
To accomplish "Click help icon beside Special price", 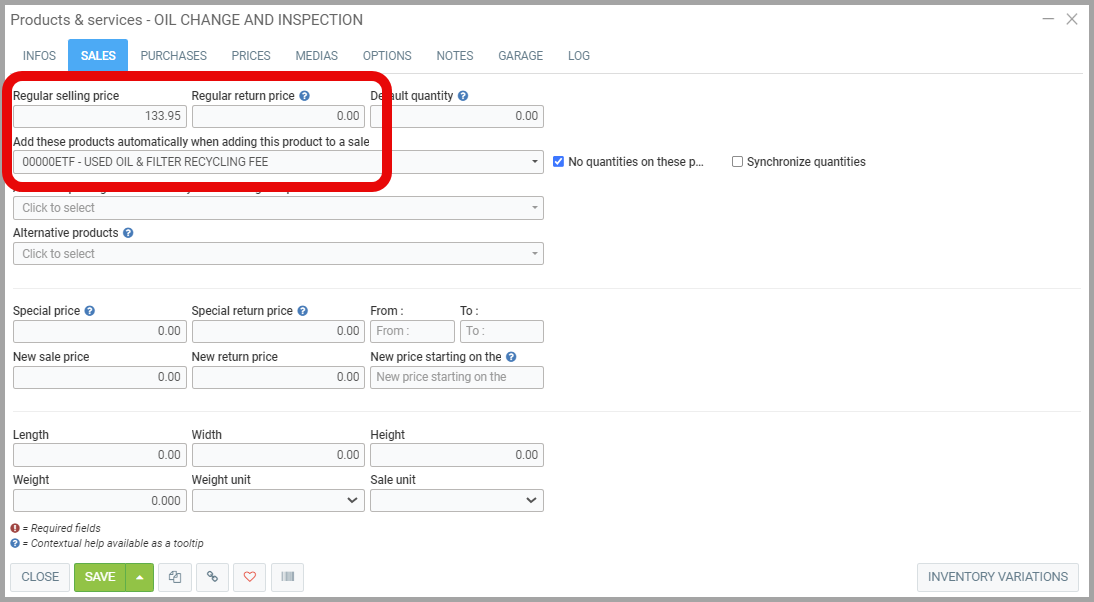I will (90, 311).
